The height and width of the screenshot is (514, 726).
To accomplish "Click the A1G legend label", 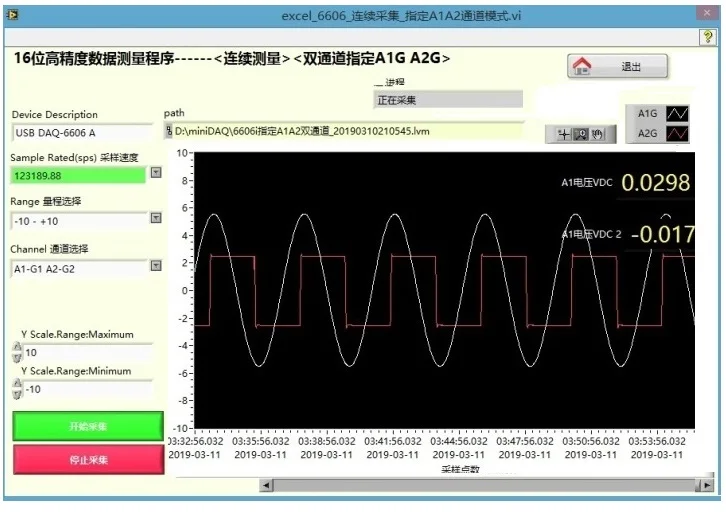I will tap(647, 113).
